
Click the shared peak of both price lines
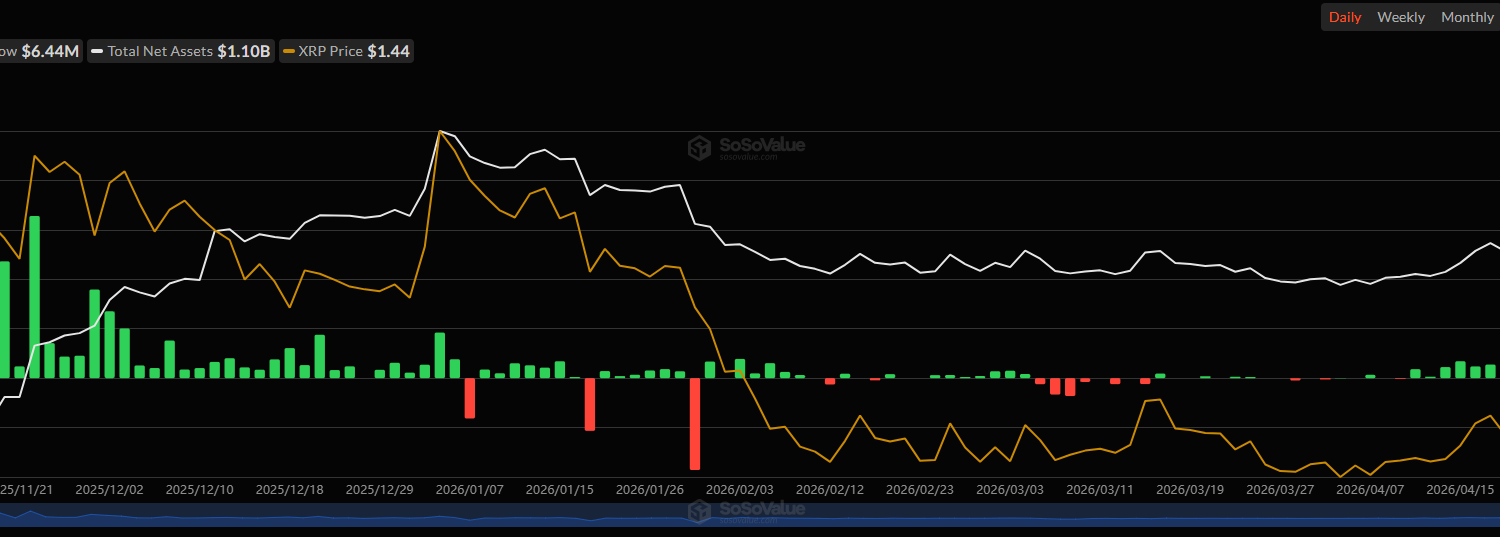(440, 131)
